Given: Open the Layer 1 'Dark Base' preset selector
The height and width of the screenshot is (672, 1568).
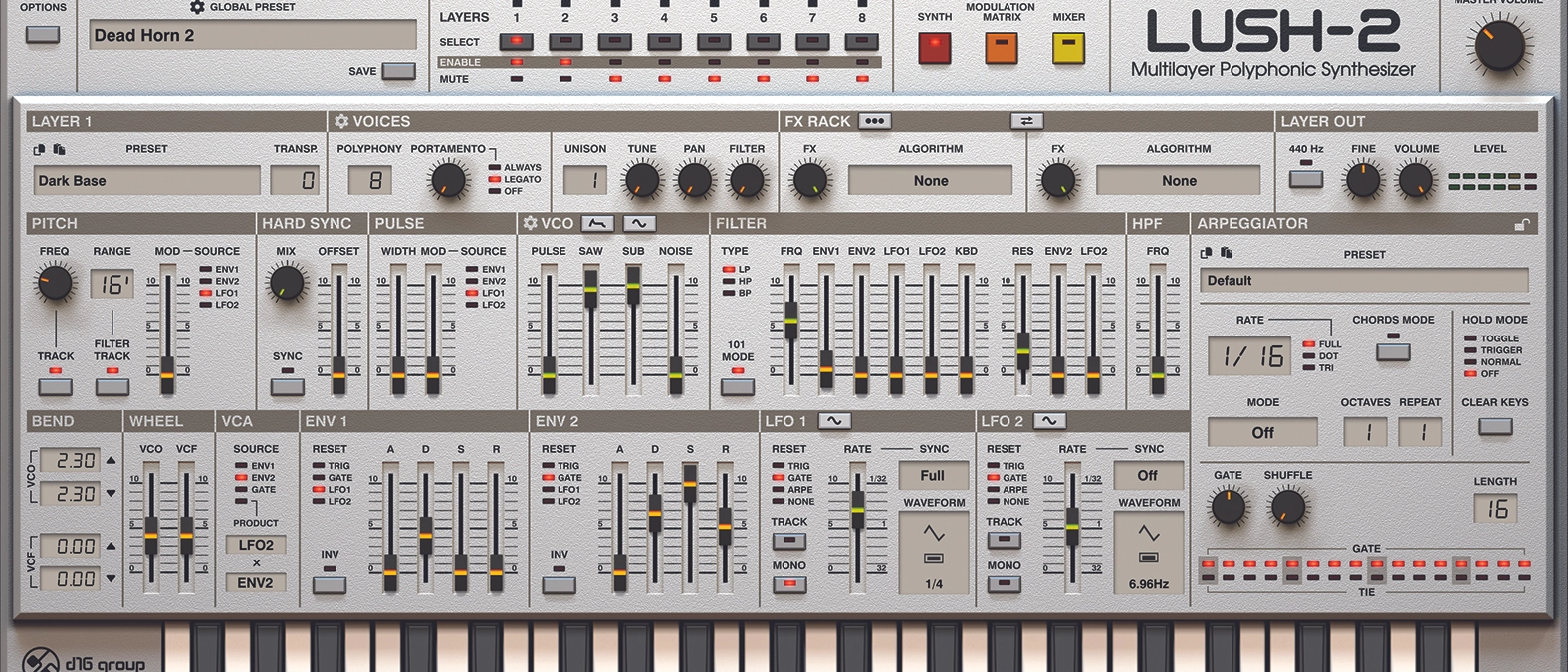Looking at the screenshot, I should (146, 181).
